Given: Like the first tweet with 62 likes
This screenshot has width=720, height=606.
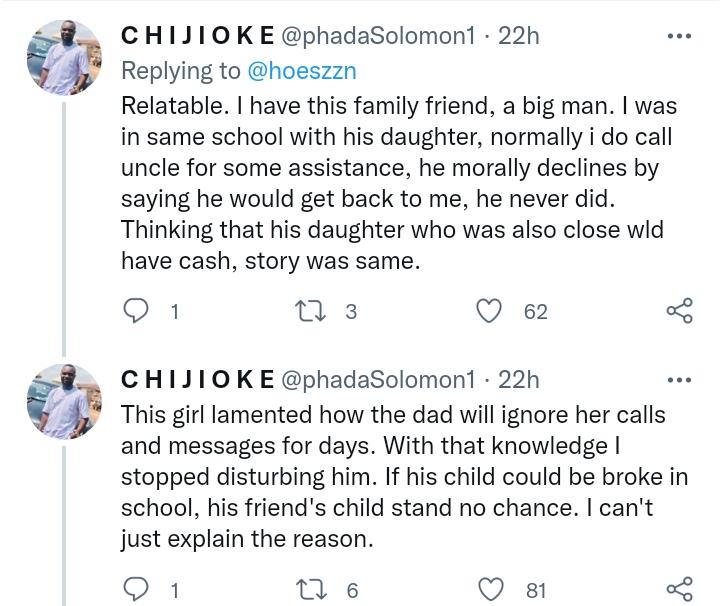Looking at the screenshot, I should coord(489,311).
